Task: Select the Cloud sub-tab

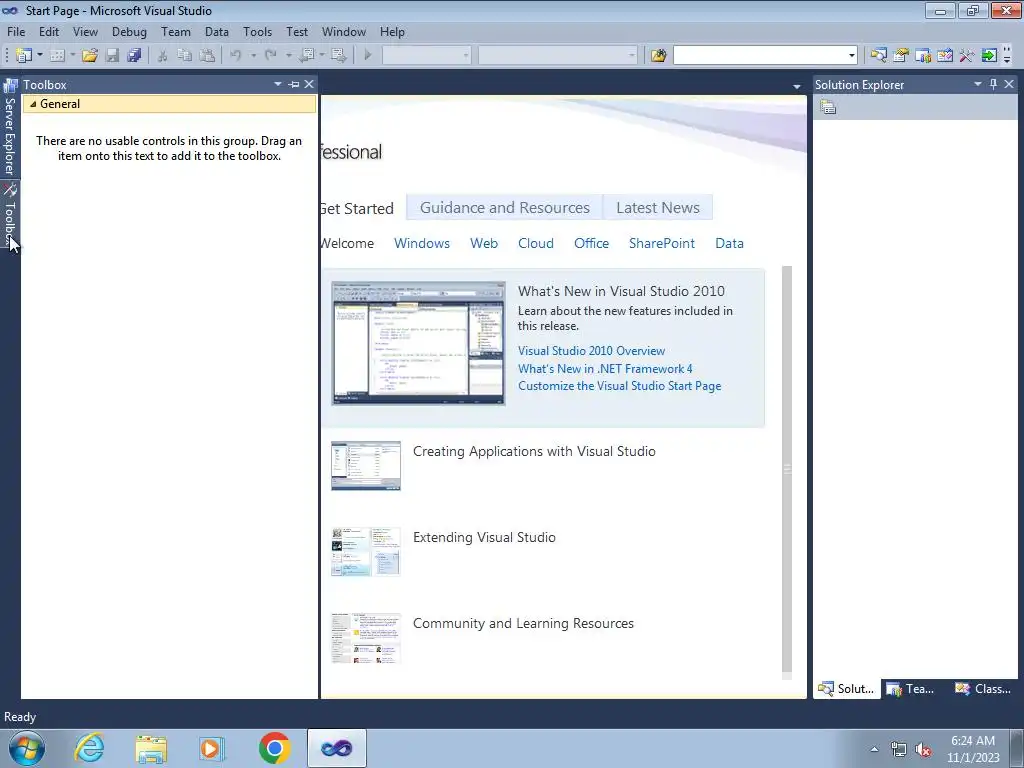Action: coord(536,244)
